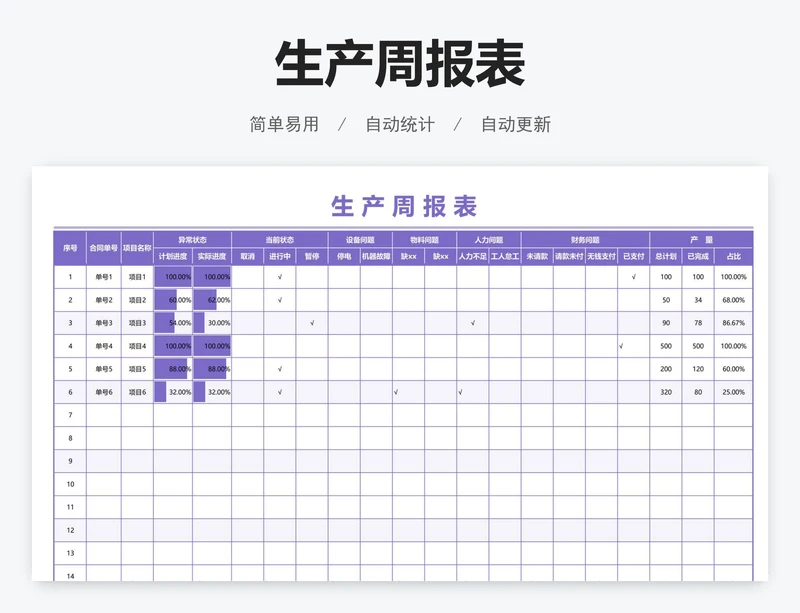Select the 34 completed quantity cell

coord(697,300)
